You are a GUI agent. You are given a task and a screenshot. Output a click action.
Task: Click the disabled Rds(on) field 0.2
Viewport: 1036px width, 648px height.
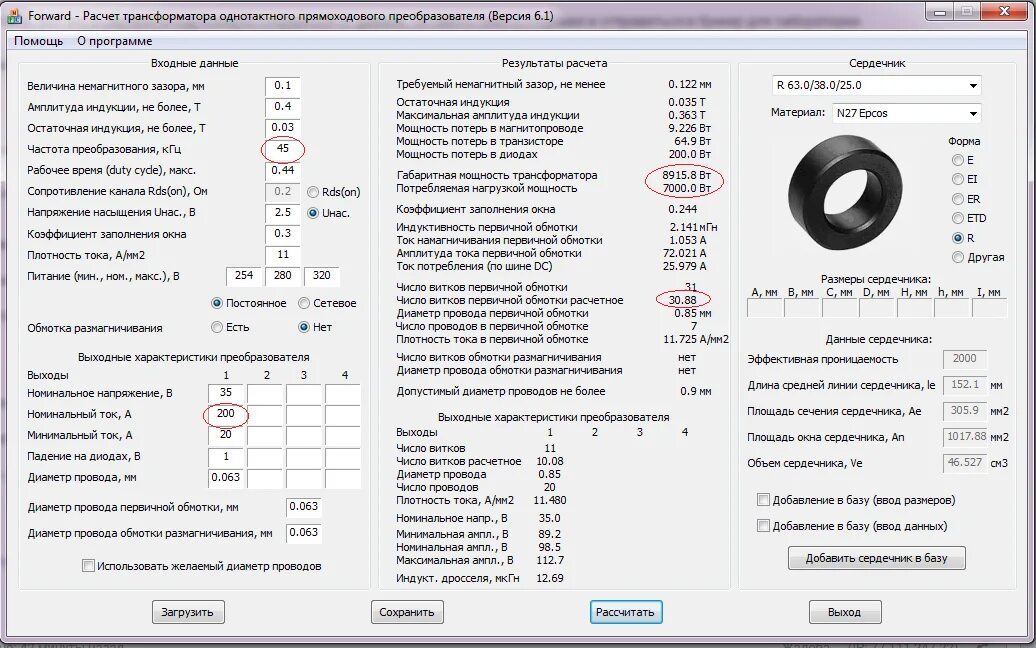point(283,192)
